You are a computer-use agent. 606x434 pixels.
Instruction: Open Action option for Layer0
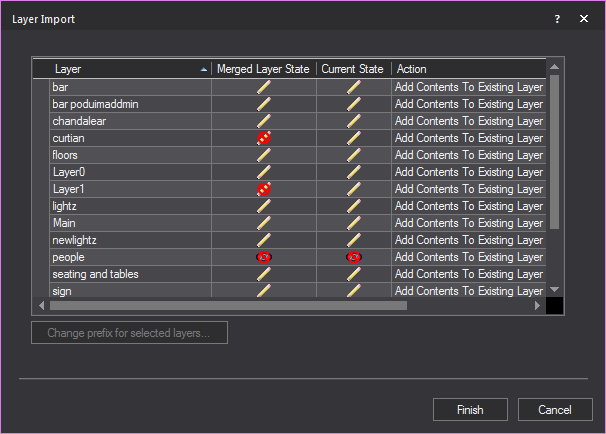tap(469, 172)
